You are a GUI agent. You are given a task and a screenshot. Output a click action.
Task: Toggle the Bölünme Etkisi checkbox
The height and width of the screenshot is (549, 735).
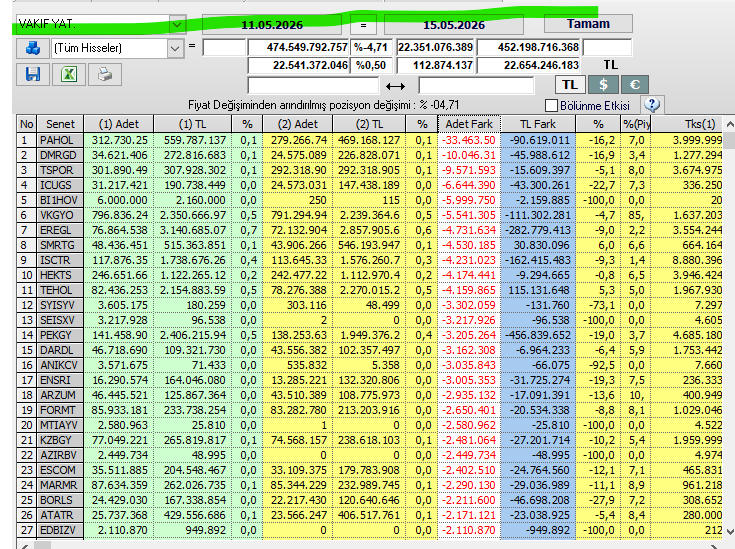point(552,105)
